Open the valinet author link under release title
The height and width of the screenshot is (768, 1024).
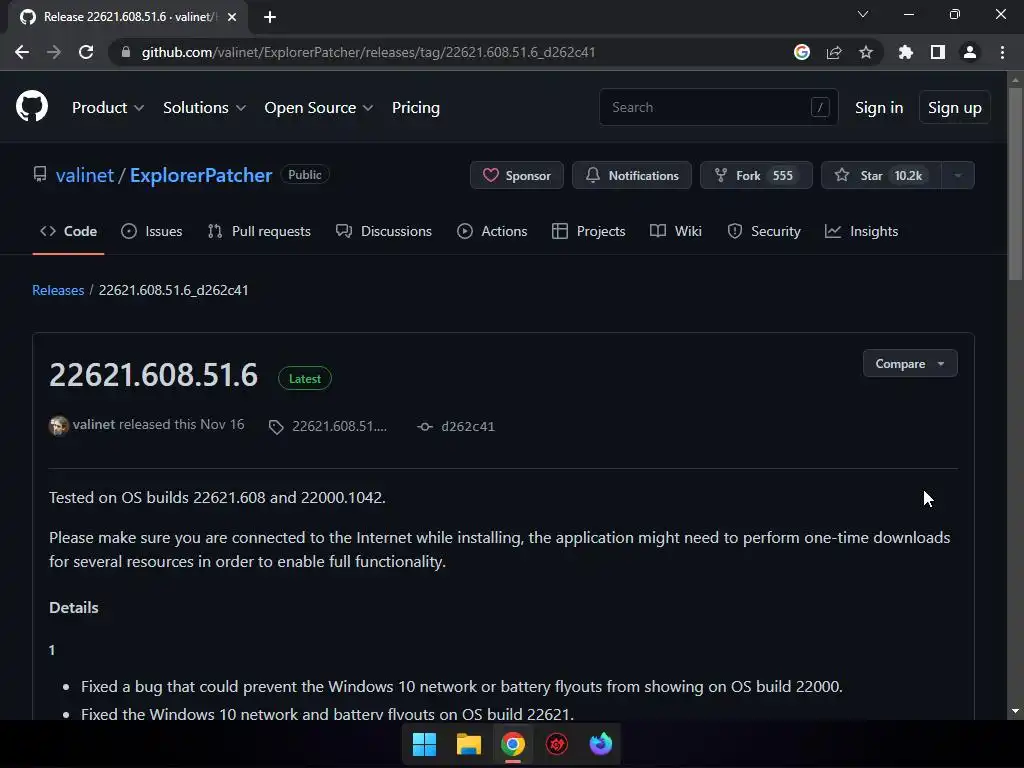coord(93,424)
